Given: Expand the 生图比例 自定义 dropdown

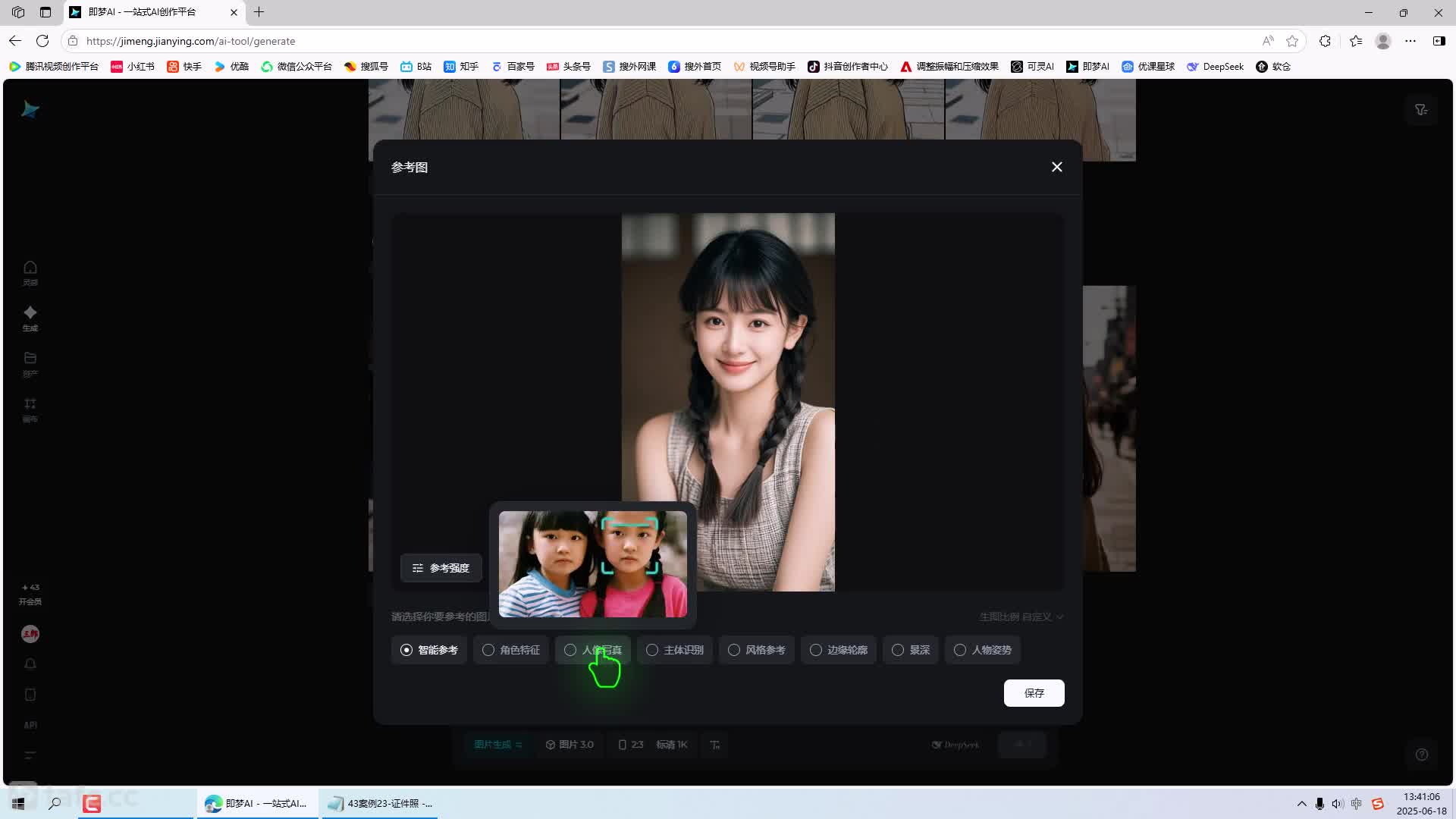Looking at the screenshot, I should (x=1021, y=617).
